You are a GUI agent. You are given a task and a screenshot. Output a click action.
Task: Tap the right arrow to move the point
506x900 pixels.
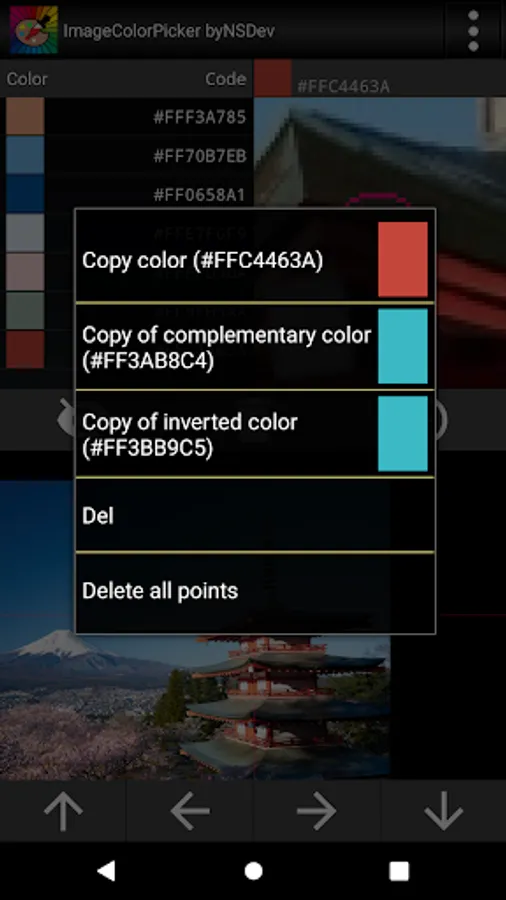[317, 810]
